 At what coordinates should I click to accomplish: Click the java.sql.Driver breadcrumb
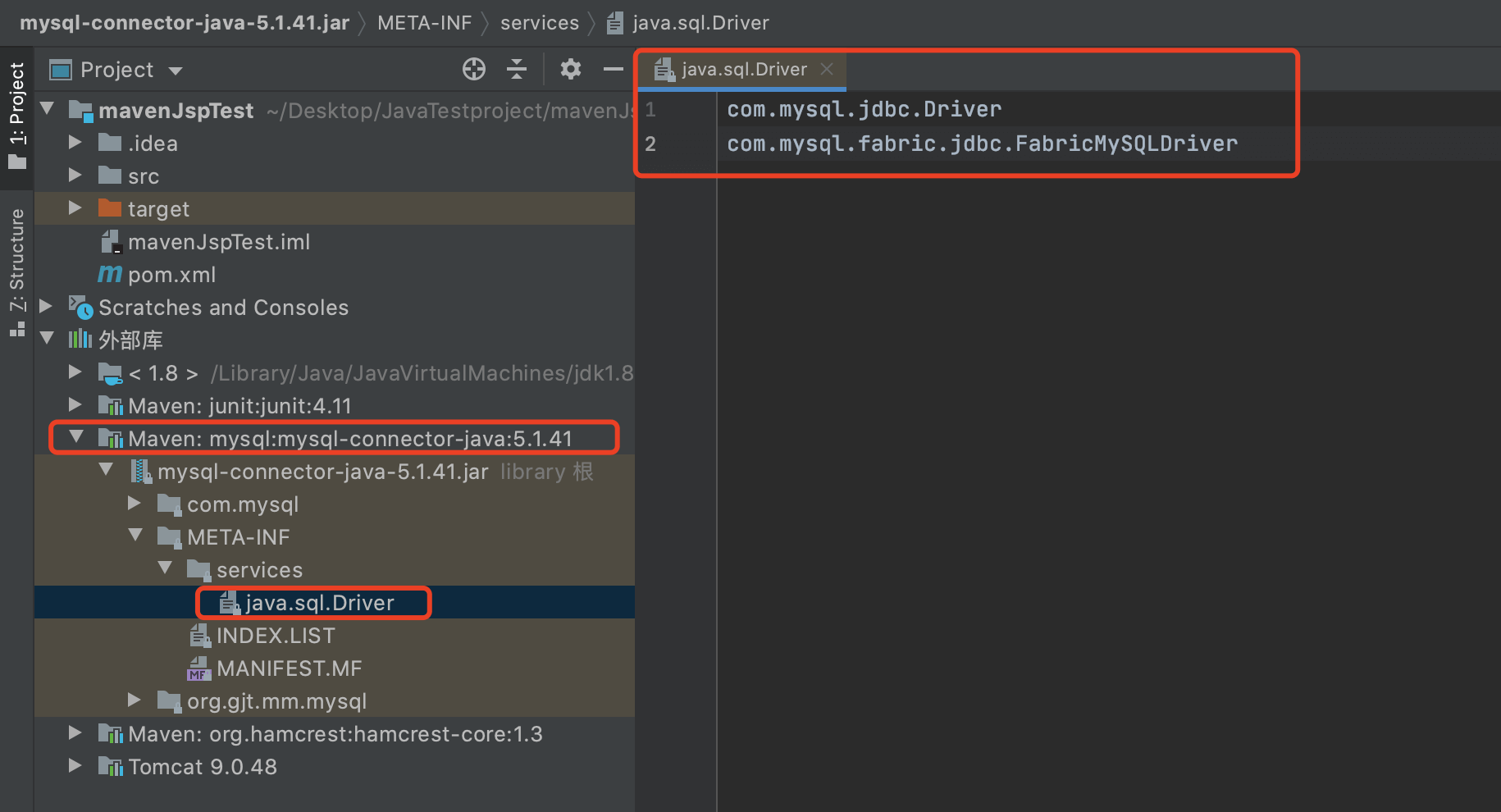tap(688, 23)
